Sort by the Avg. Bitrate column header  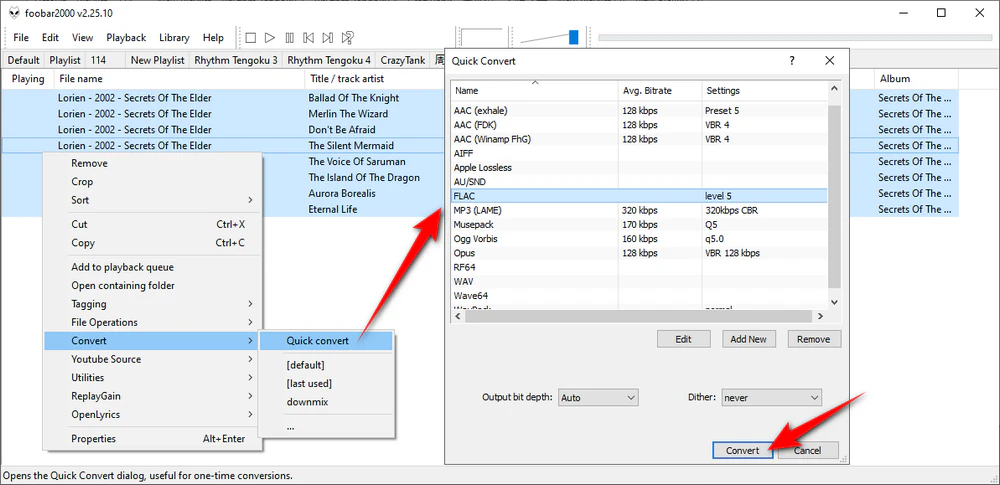tap(660, 91)
